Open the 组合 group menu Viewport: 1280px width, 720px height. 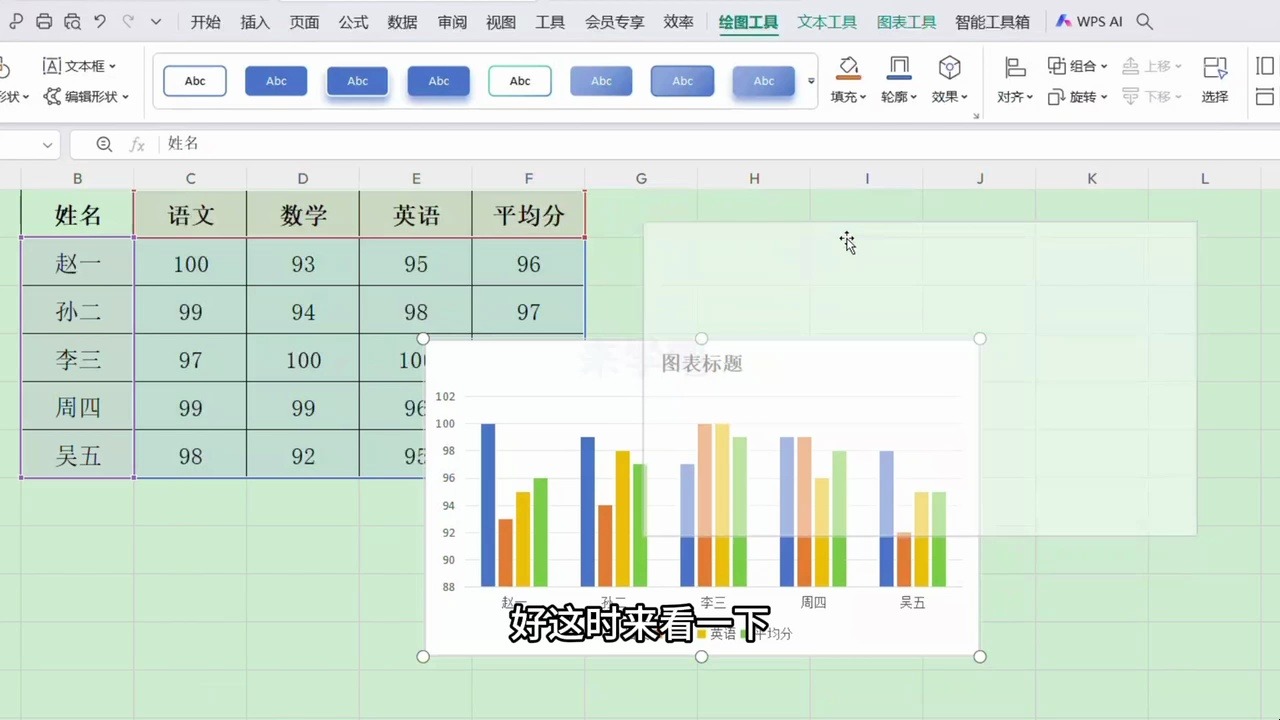(x=1077, y=66)
